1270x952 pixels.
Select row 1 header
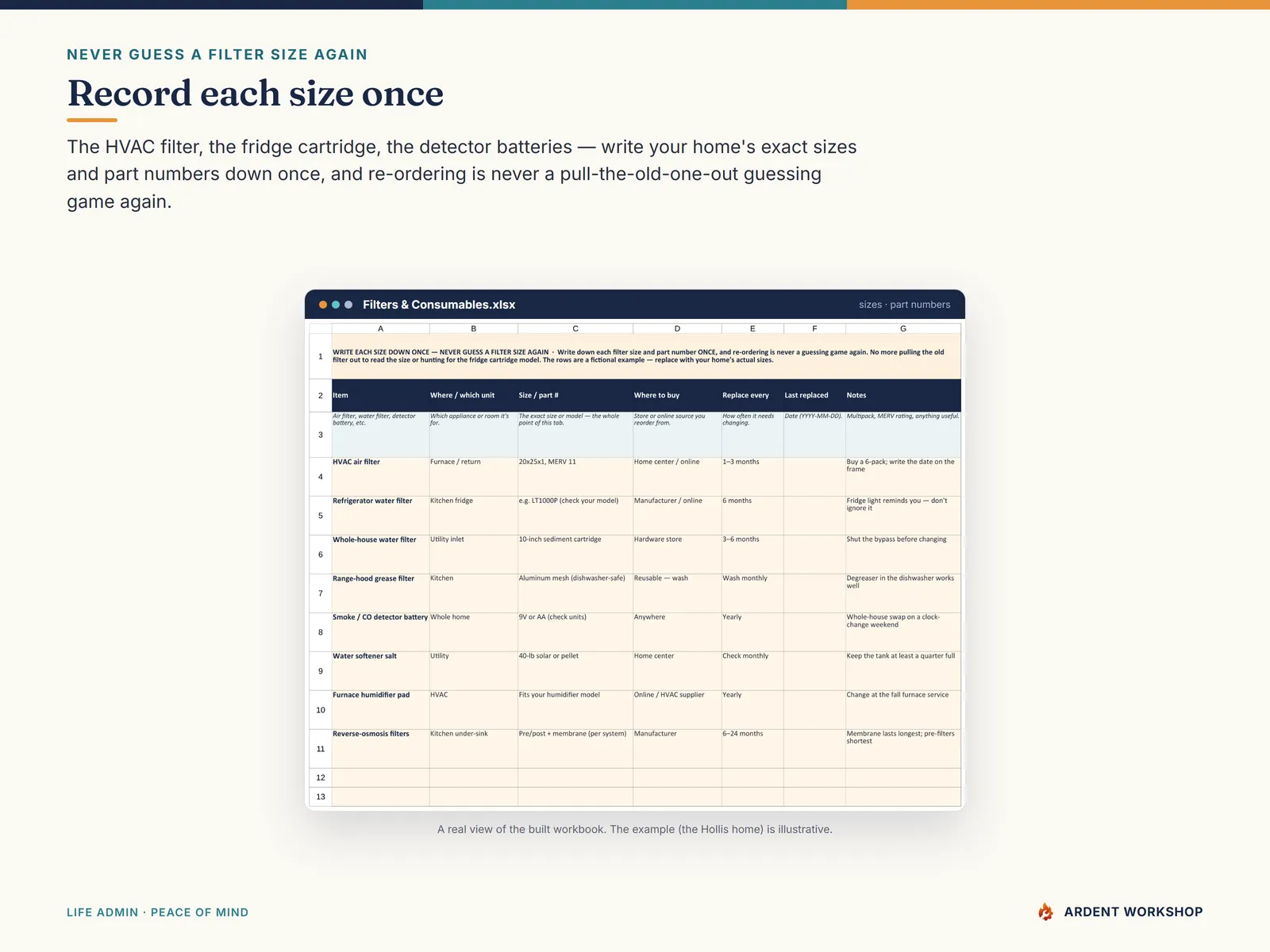pos(321,356)
